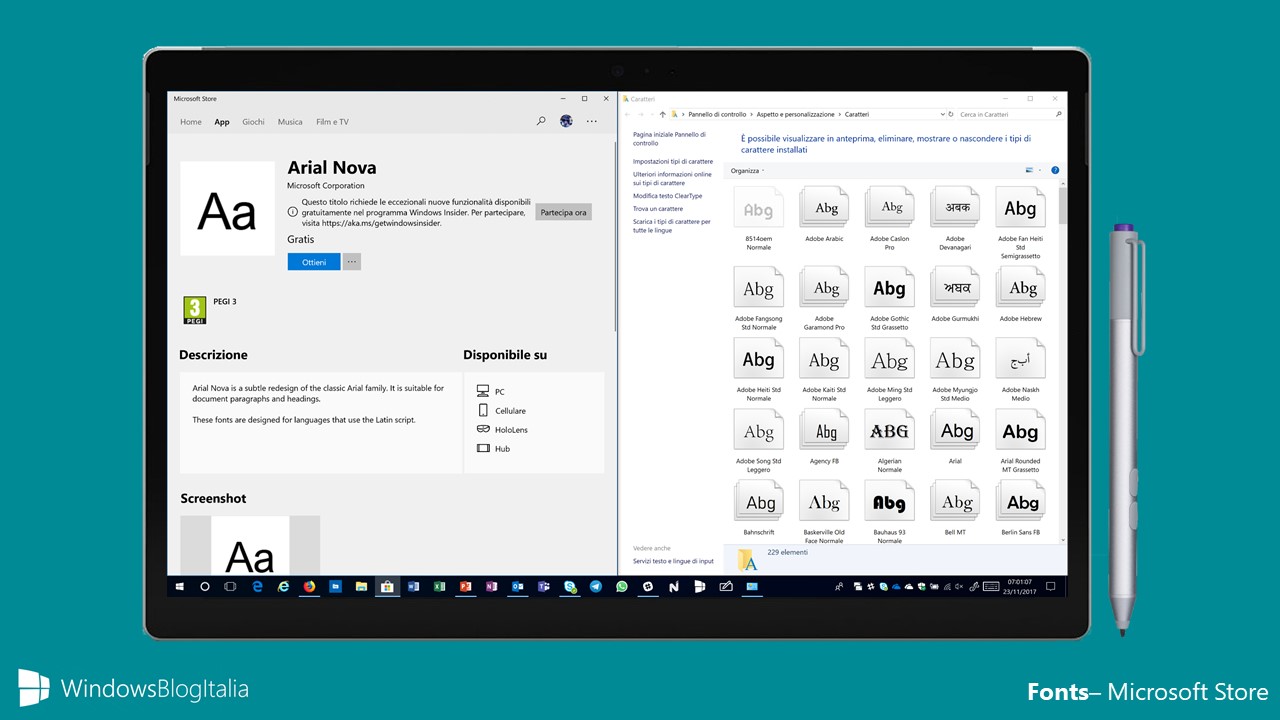1280x720 pixels.
Task: Click the up arrow in Caratteri window
Action: click(x=662, y=115)
